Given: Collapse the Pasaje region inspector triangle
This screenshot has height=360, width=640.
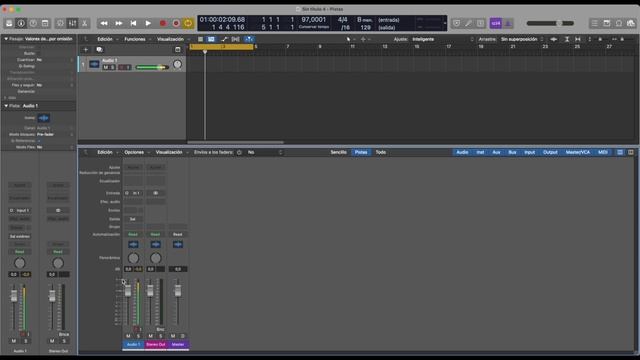Looking at the screenshot, I should [x=6, y=39].
